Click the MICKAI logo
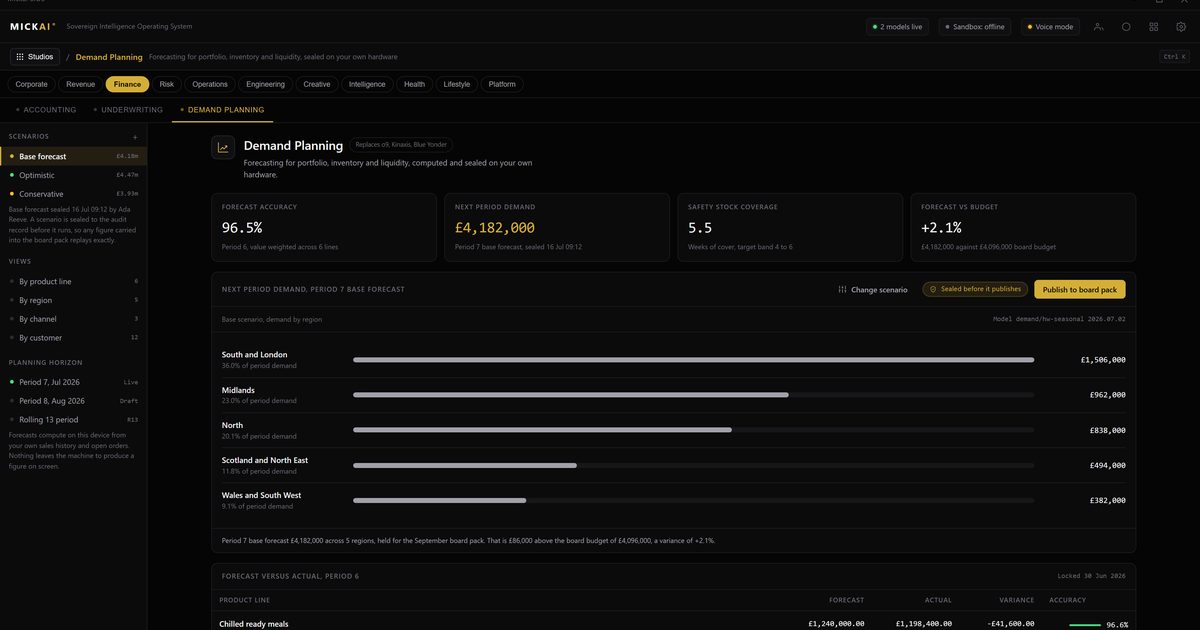 [33, 27]
